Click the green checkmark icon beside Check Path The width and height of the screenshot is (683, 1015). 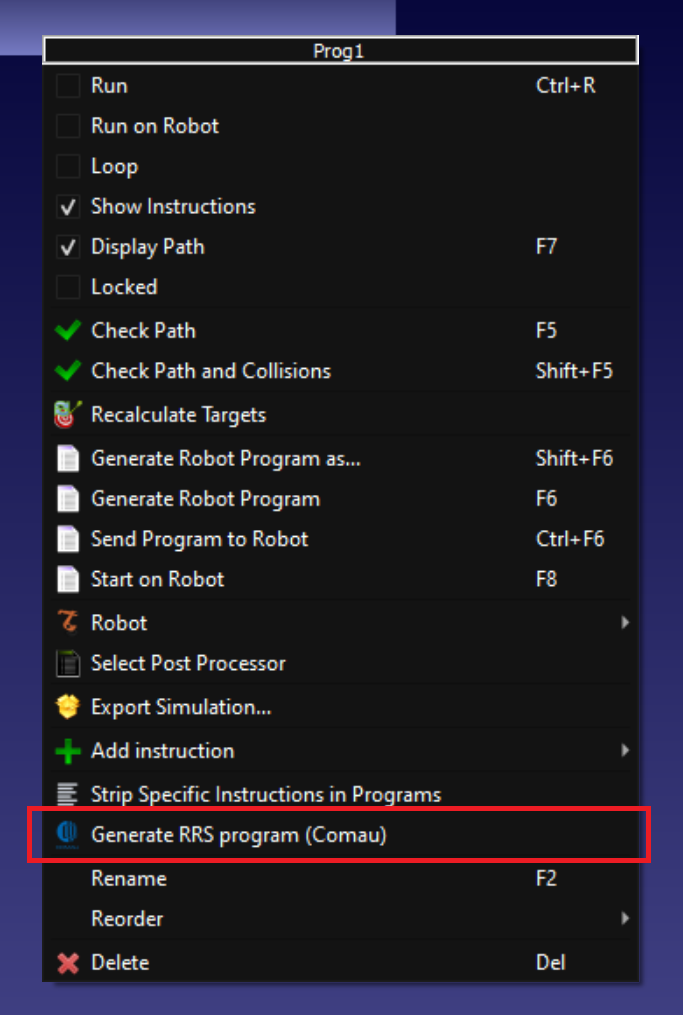coord(68,331)
